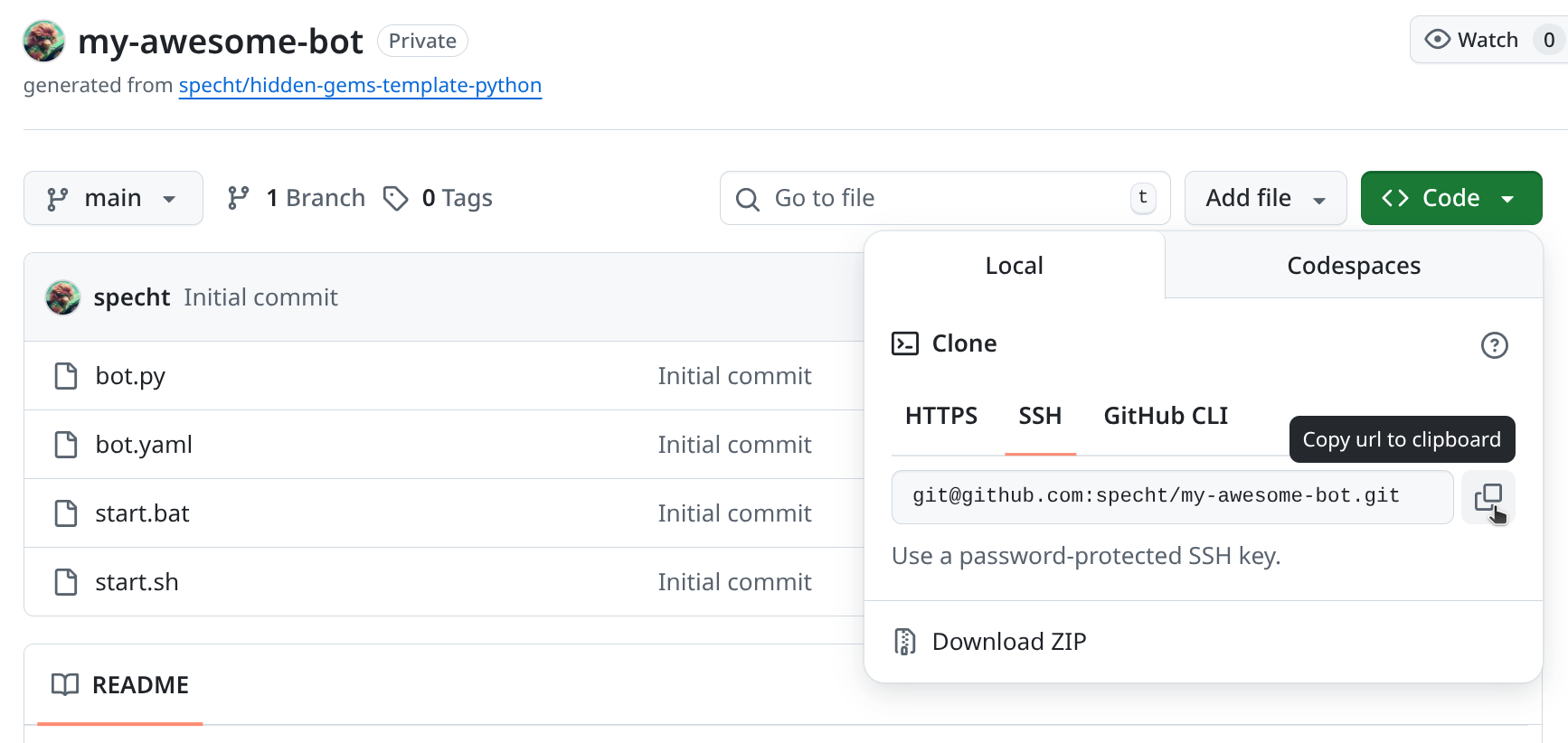Collapse the green Code dropdown

point(1450,198)
